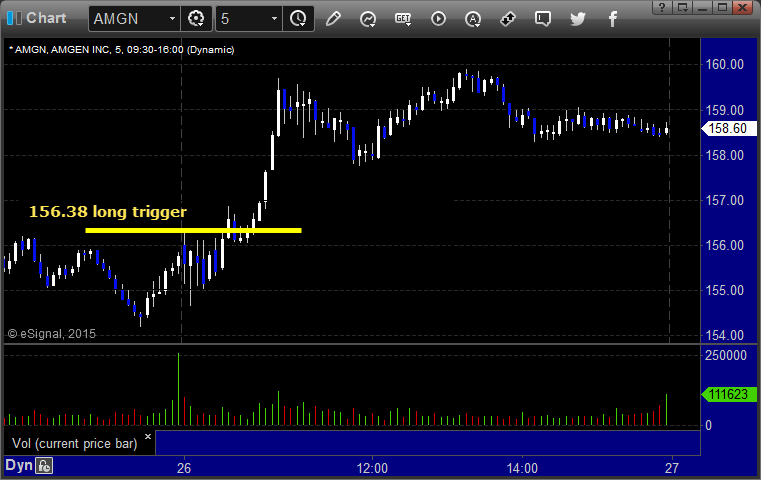Close the Vol study panel label
The image size is (761, 480).
click(148, 436)
